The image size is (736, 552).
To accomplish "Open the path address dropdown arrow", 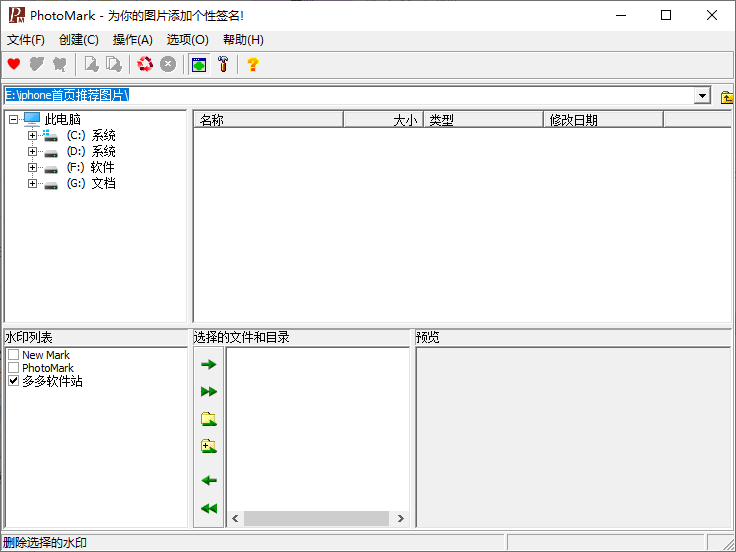I will (x=702, y=96).
